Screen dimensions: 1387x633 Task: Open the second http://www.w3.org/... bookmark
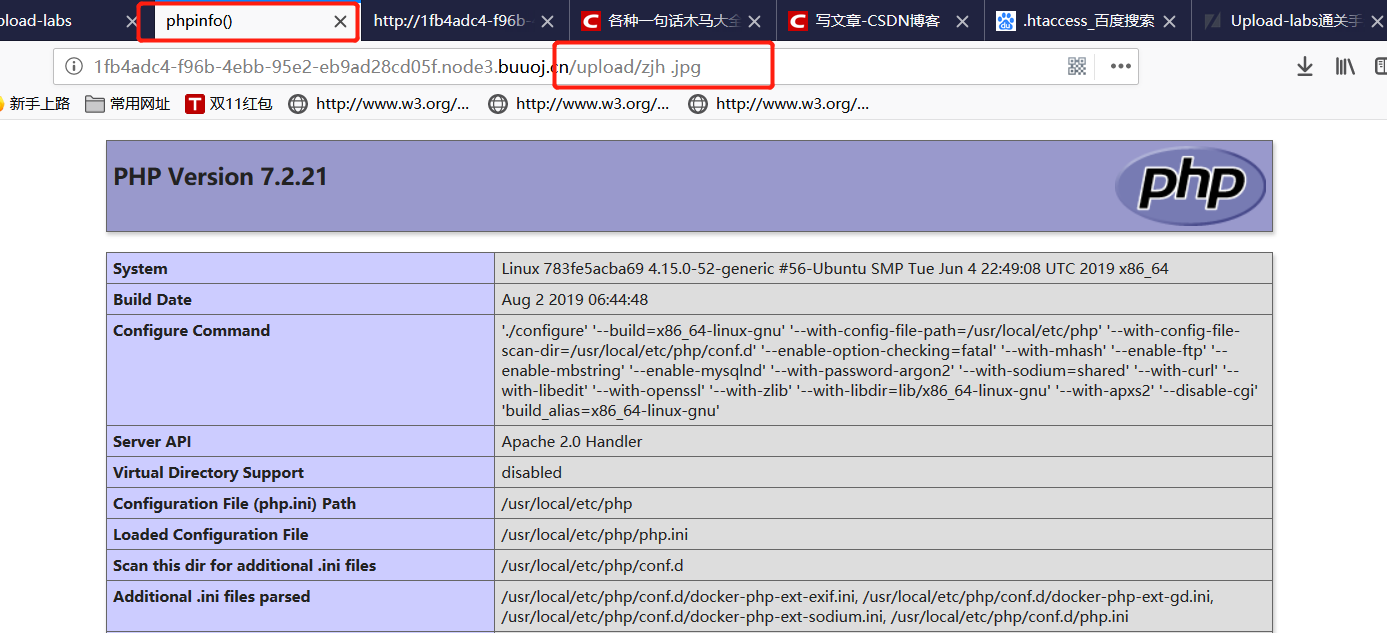(x=579, y=103)
